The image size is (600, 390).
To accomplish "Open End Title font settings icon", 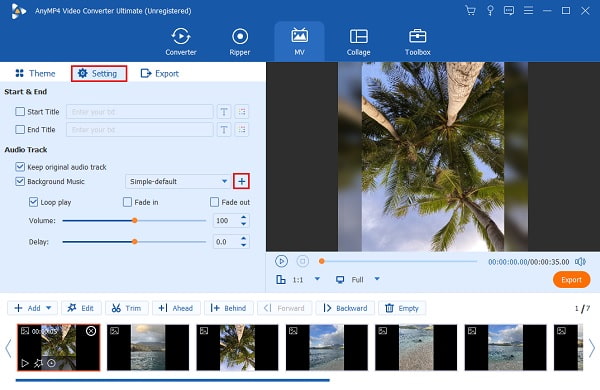I will 224,130.
